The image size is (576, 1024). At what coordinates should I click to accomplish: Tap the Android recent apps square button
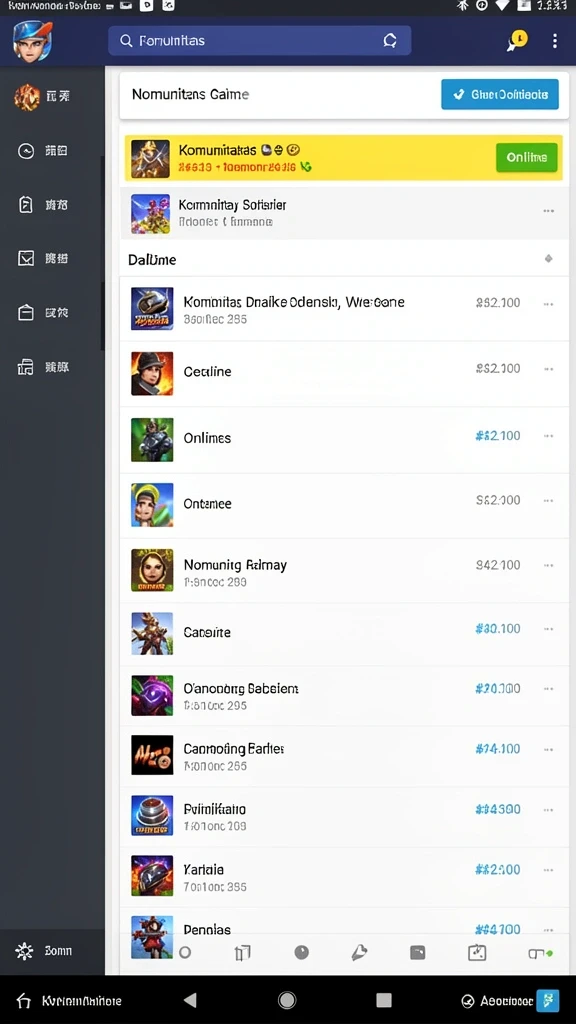point(384,1000)
